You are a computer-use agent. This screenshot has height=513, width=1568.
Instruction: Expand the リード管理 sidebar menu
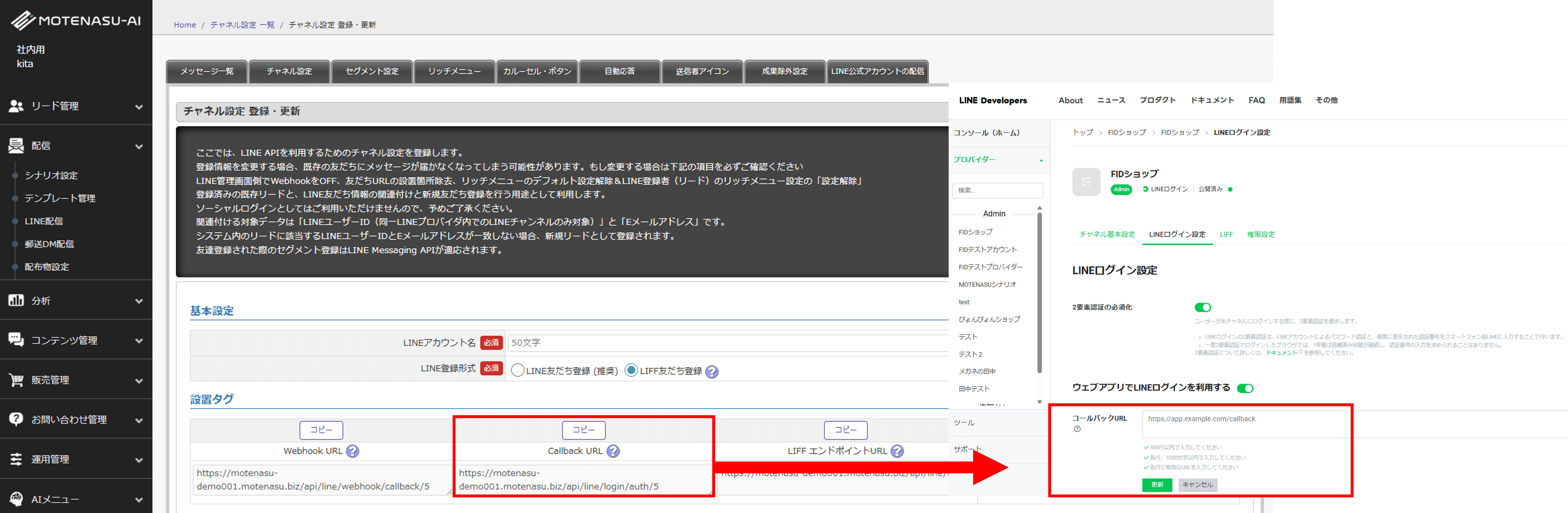pyautogui.click(x=76, y=106)
